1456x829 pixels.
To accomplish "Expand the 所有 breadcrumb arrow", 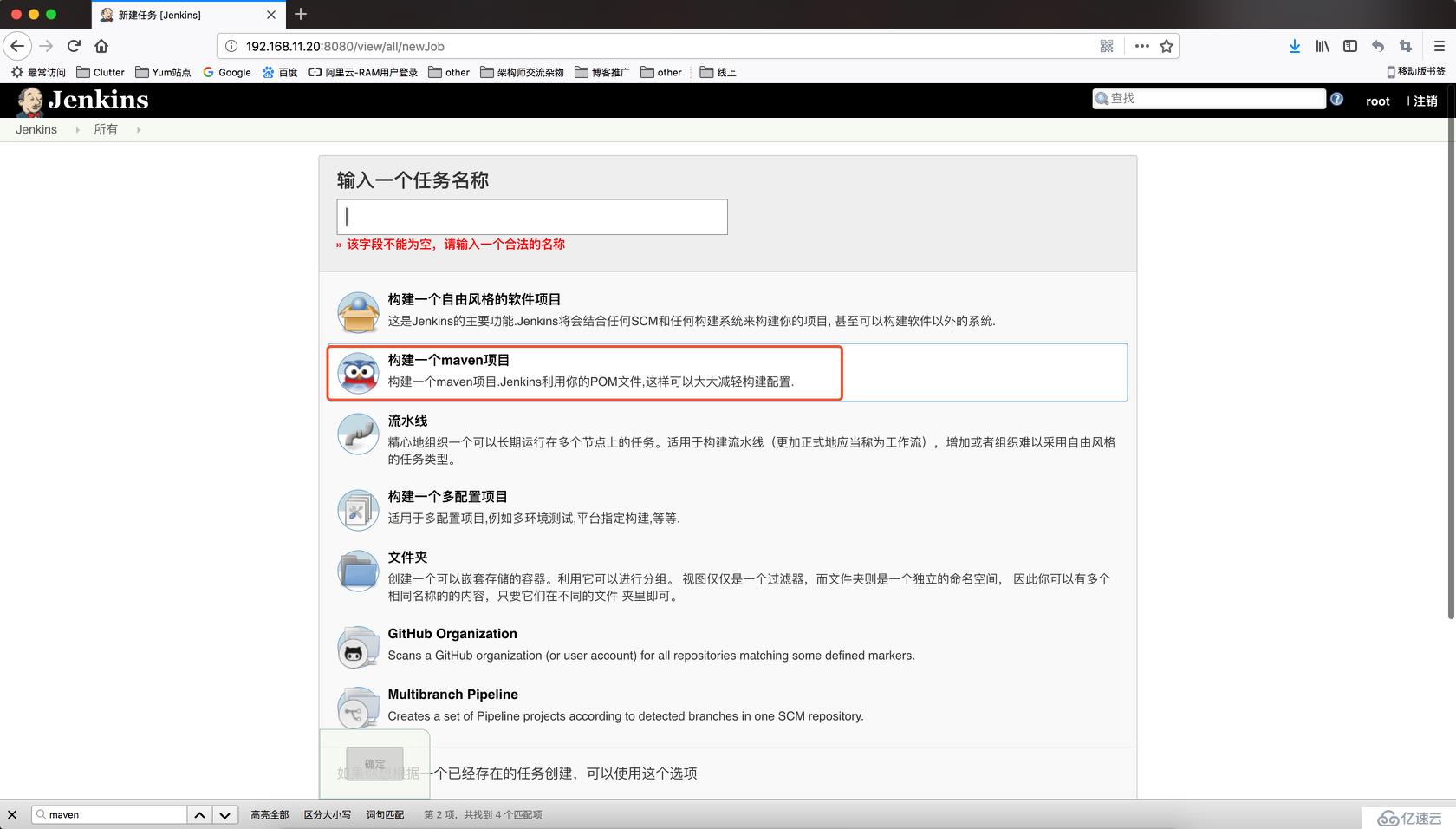I will click(x=138, y=130).
